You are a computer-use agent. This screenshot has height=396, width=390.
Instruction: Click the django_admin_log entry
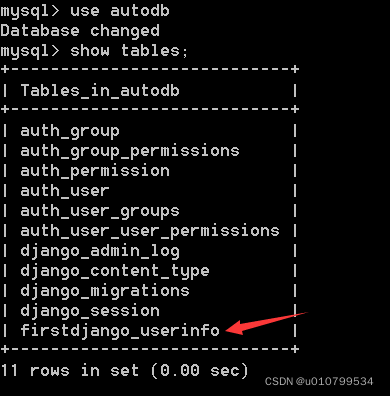[x=100, y=251]
